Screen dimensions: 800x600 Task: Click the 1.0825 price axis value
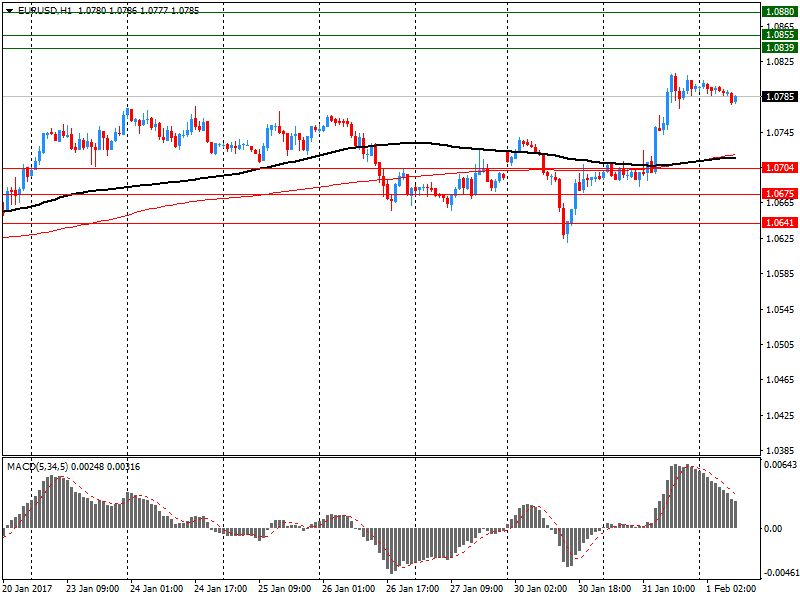(x=780, y=62)
